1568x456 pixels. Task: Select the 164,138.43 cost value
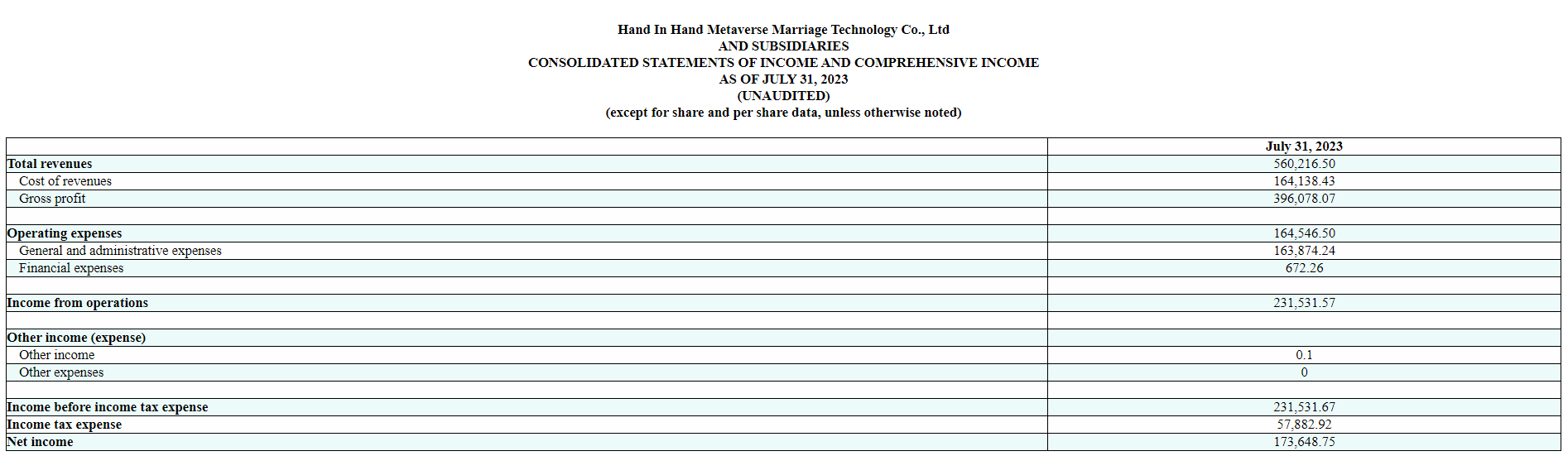[x=1304, y=181]
